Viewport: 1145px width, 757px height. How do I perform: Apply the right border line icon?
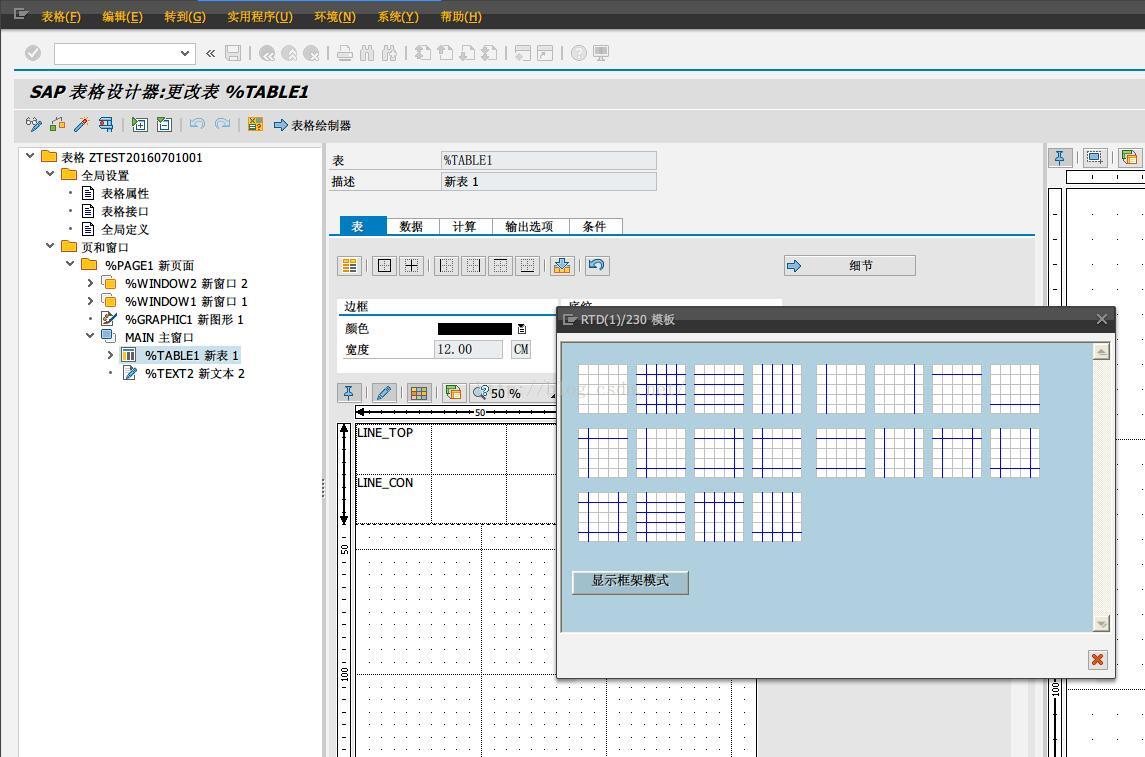(x=473, y=266)
